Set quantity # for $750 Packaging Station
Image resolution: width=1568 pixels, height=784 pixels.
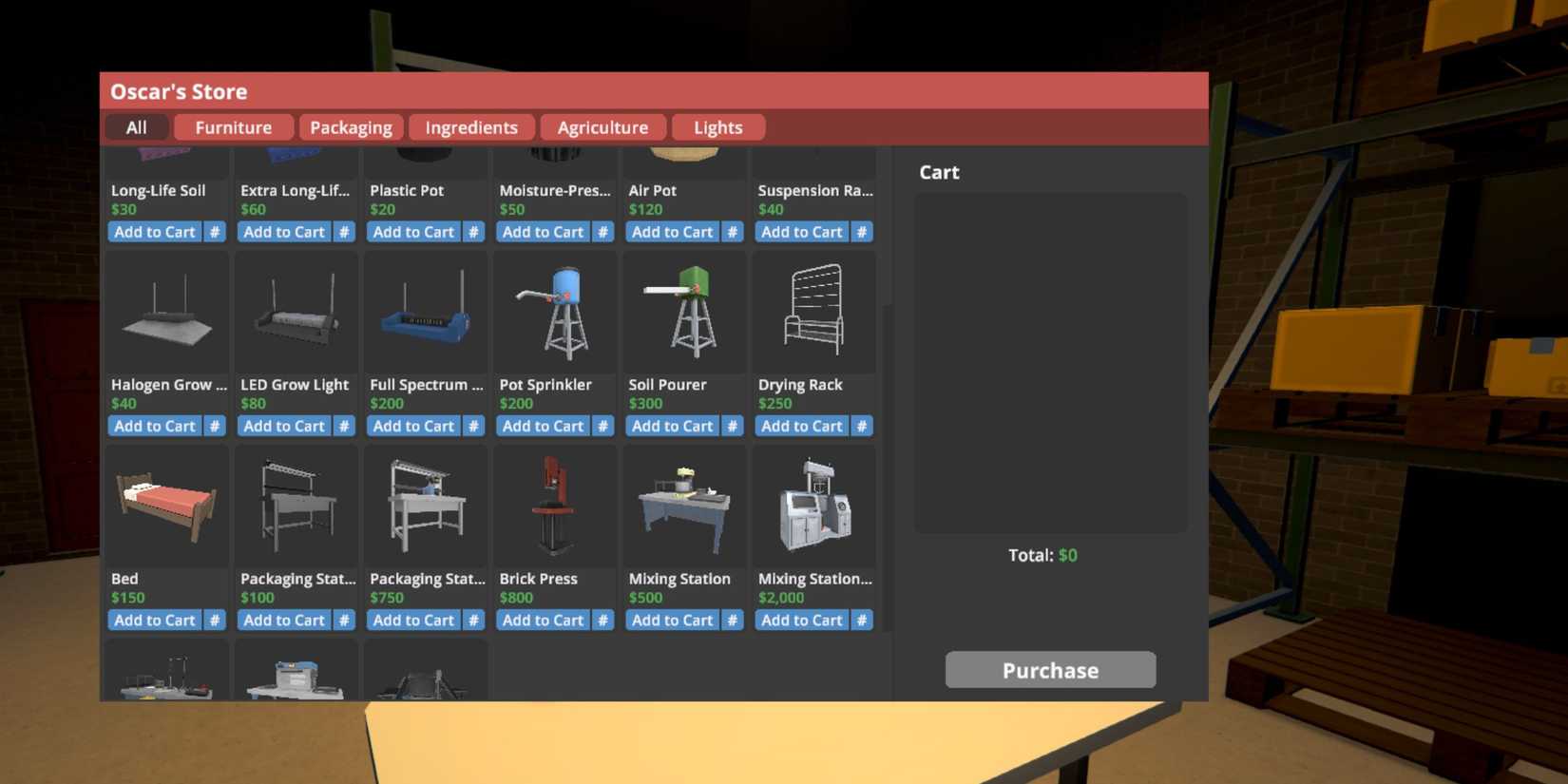tap(473, 620)
